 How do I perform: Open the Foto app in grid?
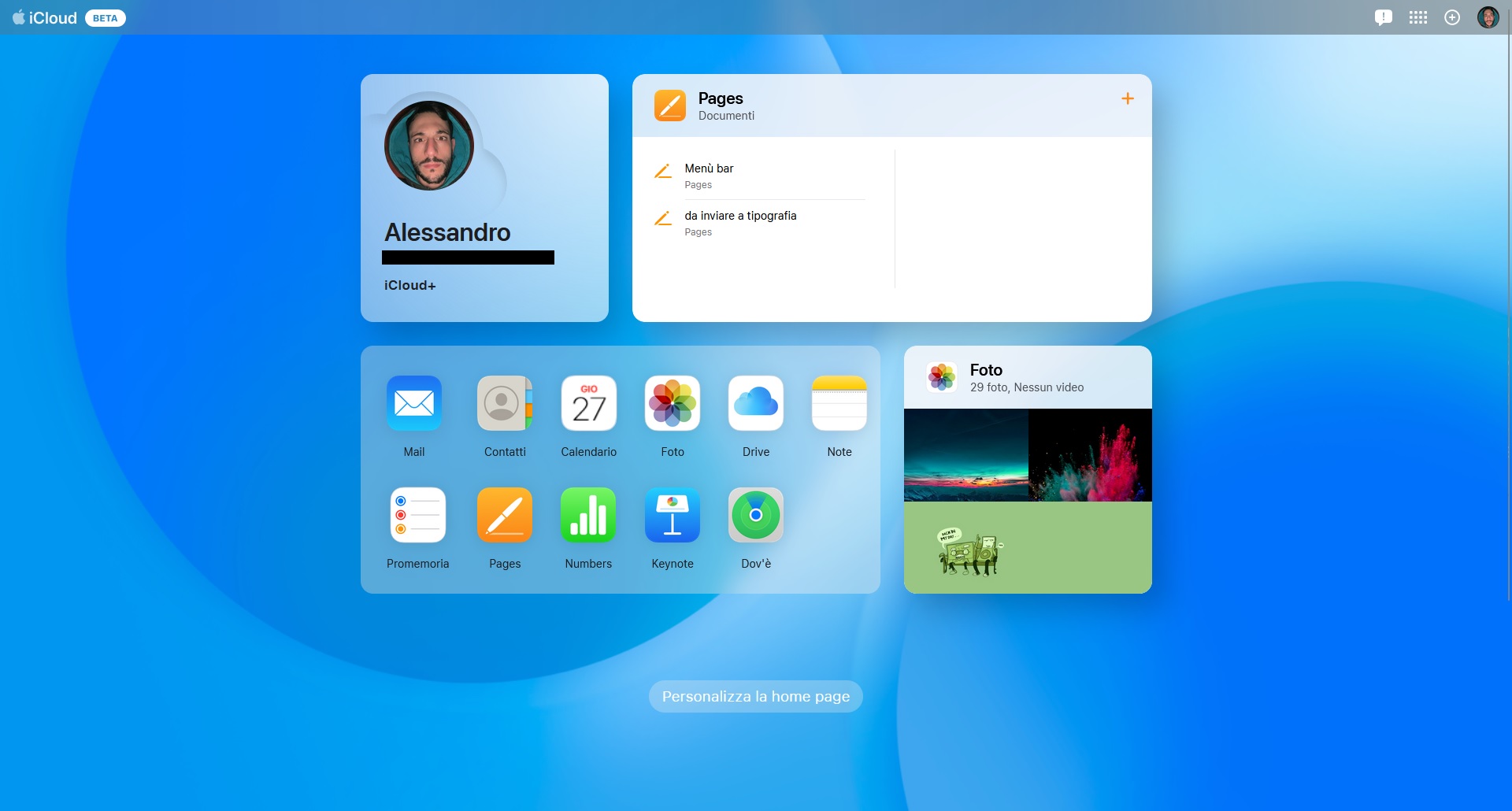pyautogui.click(x=672, y=403)
